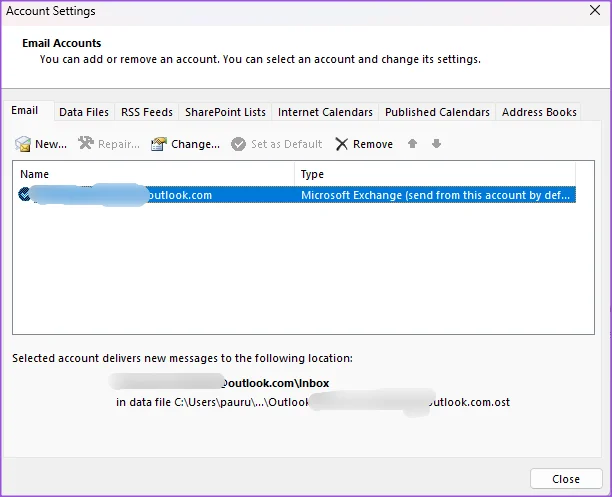Screen dimensions: 612x497
Task: Open the Internet Calendars tab
Action: [325, 112]
